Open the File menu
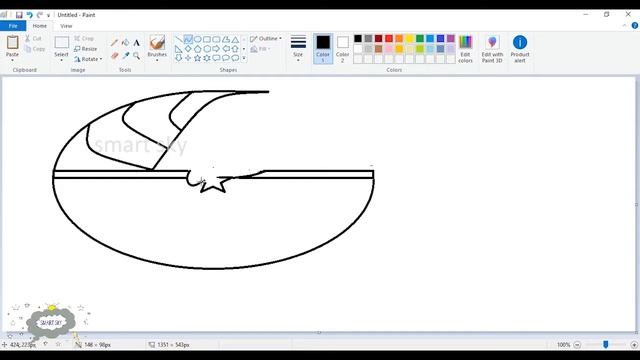Screen dimensions: 640x360 point(13,26)
